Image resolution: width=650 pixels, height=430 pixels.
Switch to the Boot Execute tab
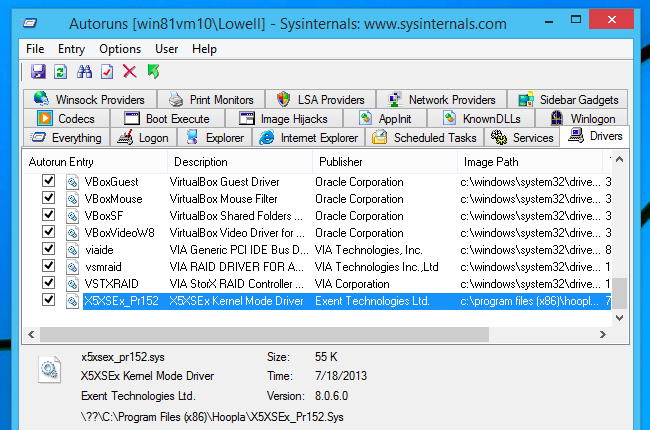click(167, 119)
